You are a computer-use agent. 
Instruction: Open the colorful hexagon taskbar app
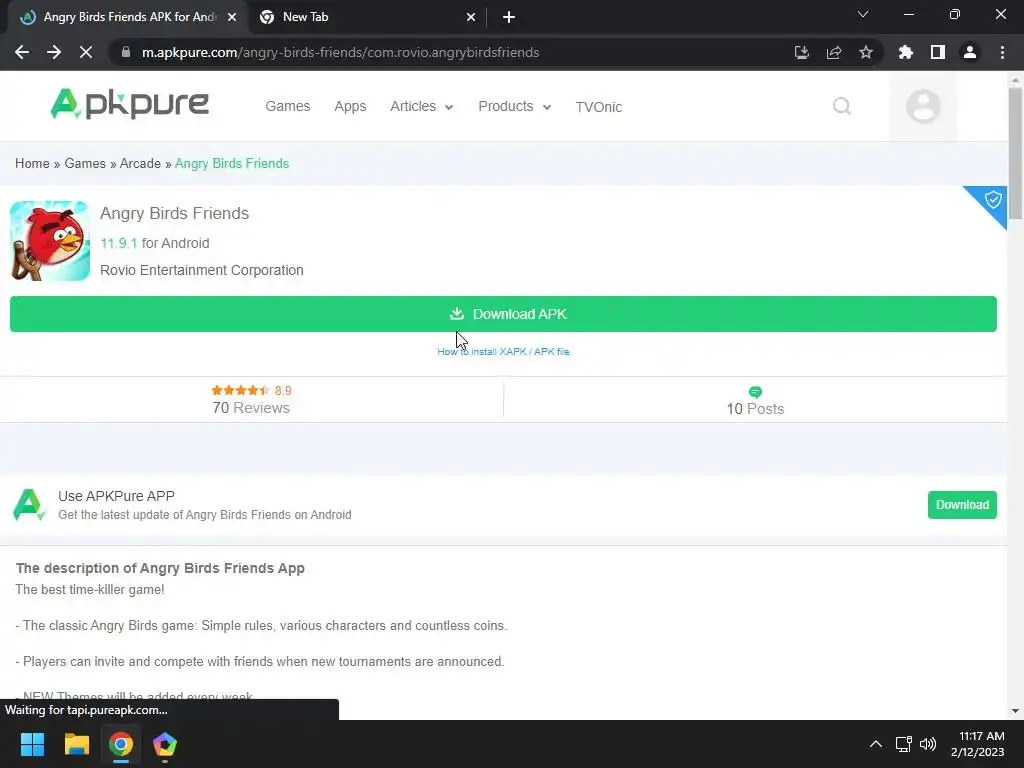pos(165,744)
